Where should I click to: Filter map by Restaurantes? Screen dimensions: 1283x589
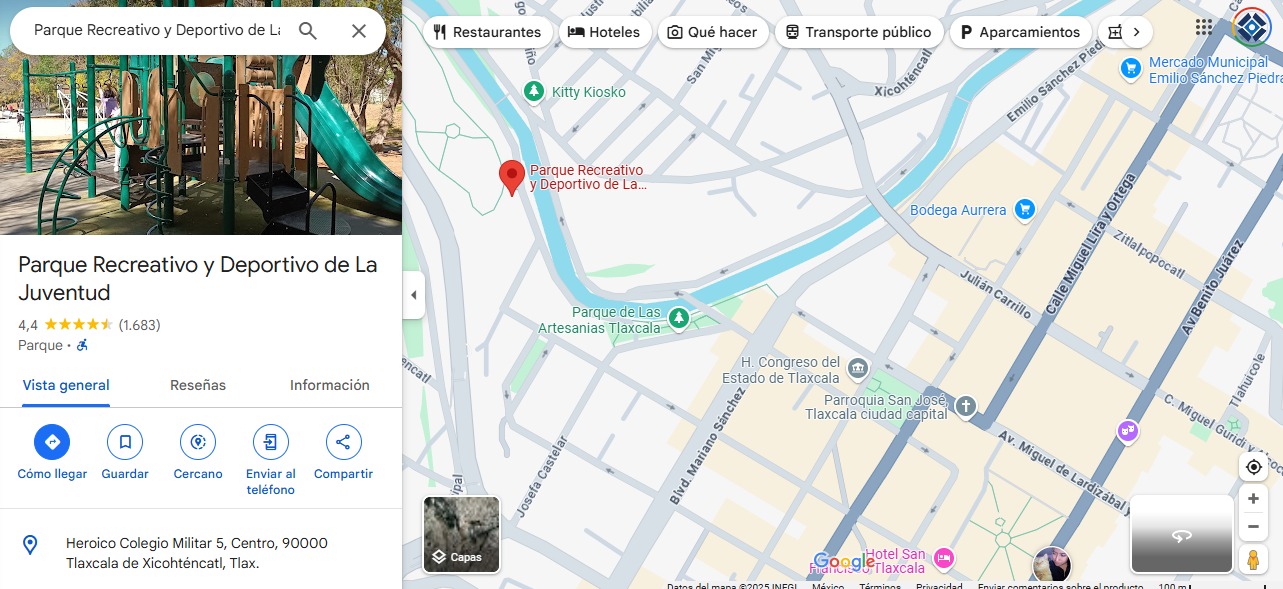pyautogui.click(x=488, y=32)
